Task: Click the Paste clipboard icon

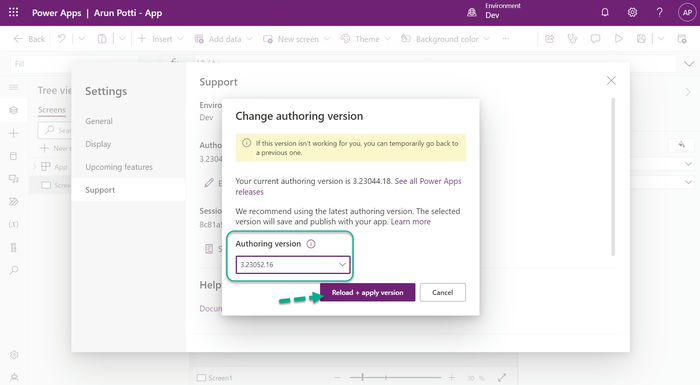Action: (102, 39)
